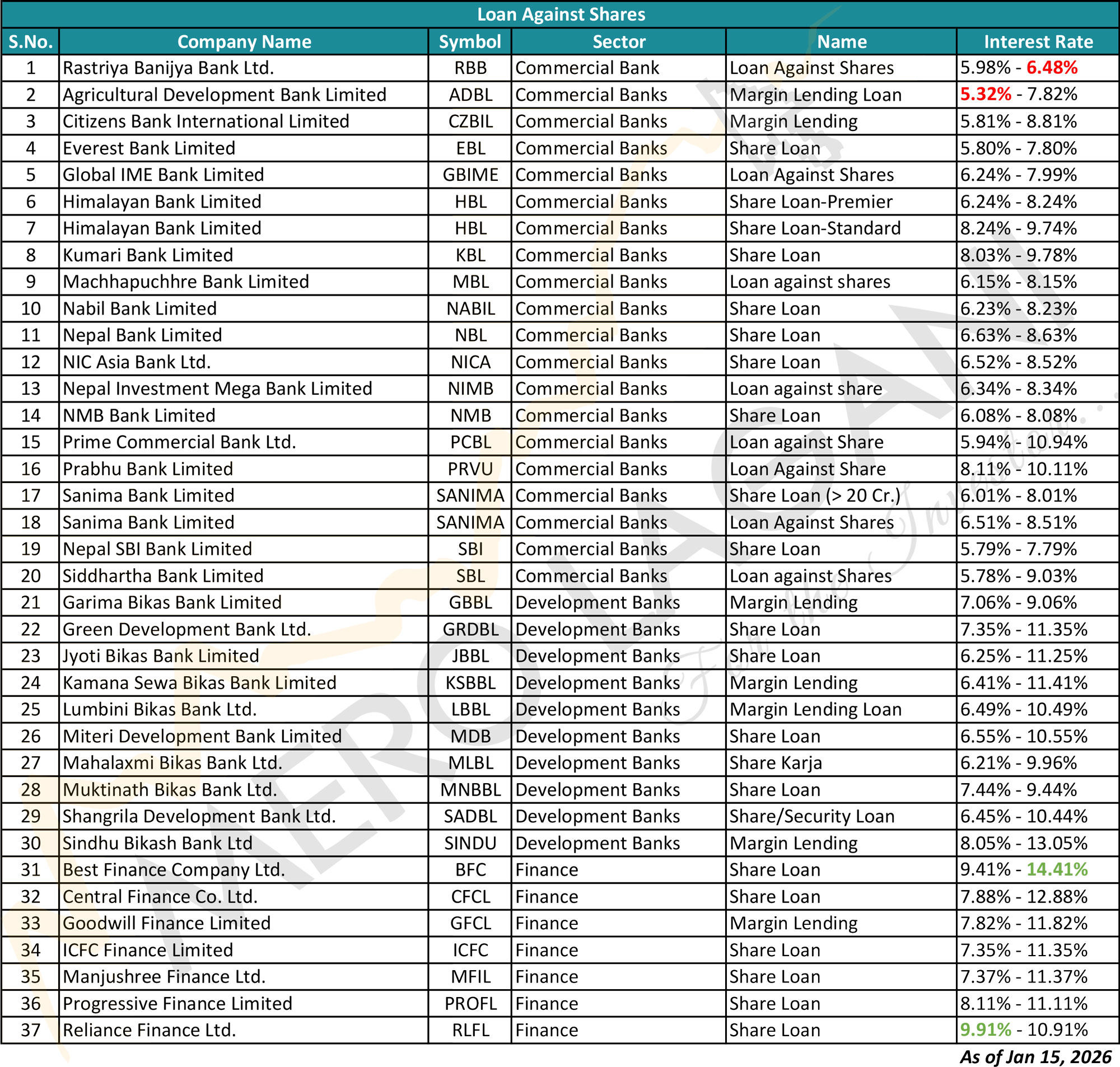
Task: Select Share/Security Loan cell
Action: [811, 816]
